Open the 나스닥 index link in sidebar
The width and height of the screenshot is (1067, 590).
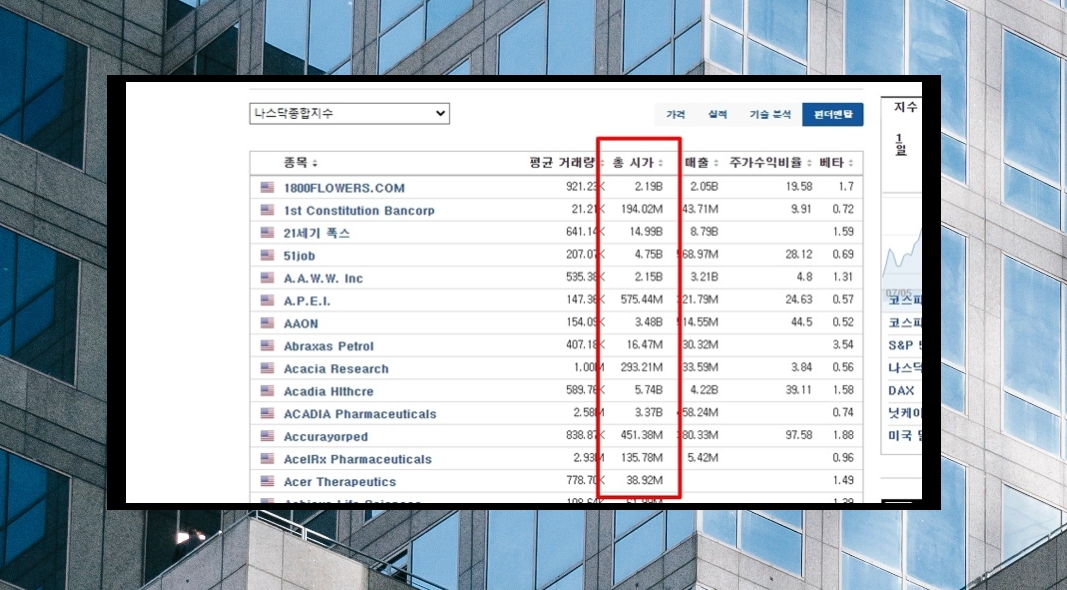pos(904,368)
